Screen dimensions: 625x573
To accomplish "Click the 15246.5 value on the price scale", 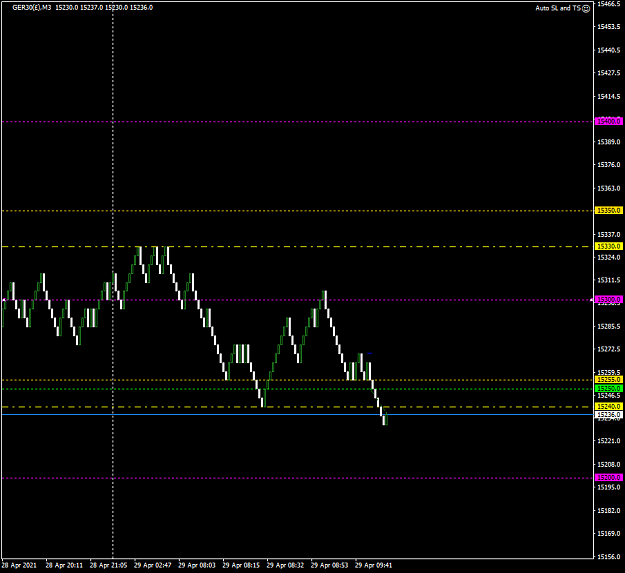I will (x=608, y=396).
